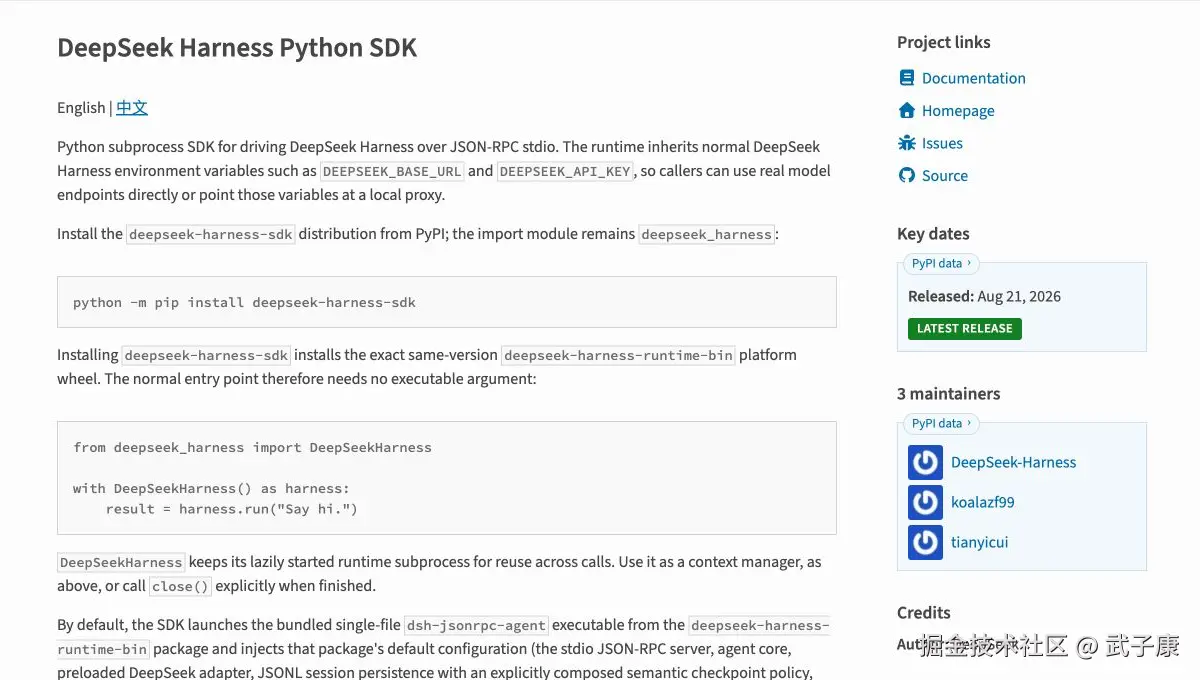
Task: Open the Source repository link
Action: 945,176
